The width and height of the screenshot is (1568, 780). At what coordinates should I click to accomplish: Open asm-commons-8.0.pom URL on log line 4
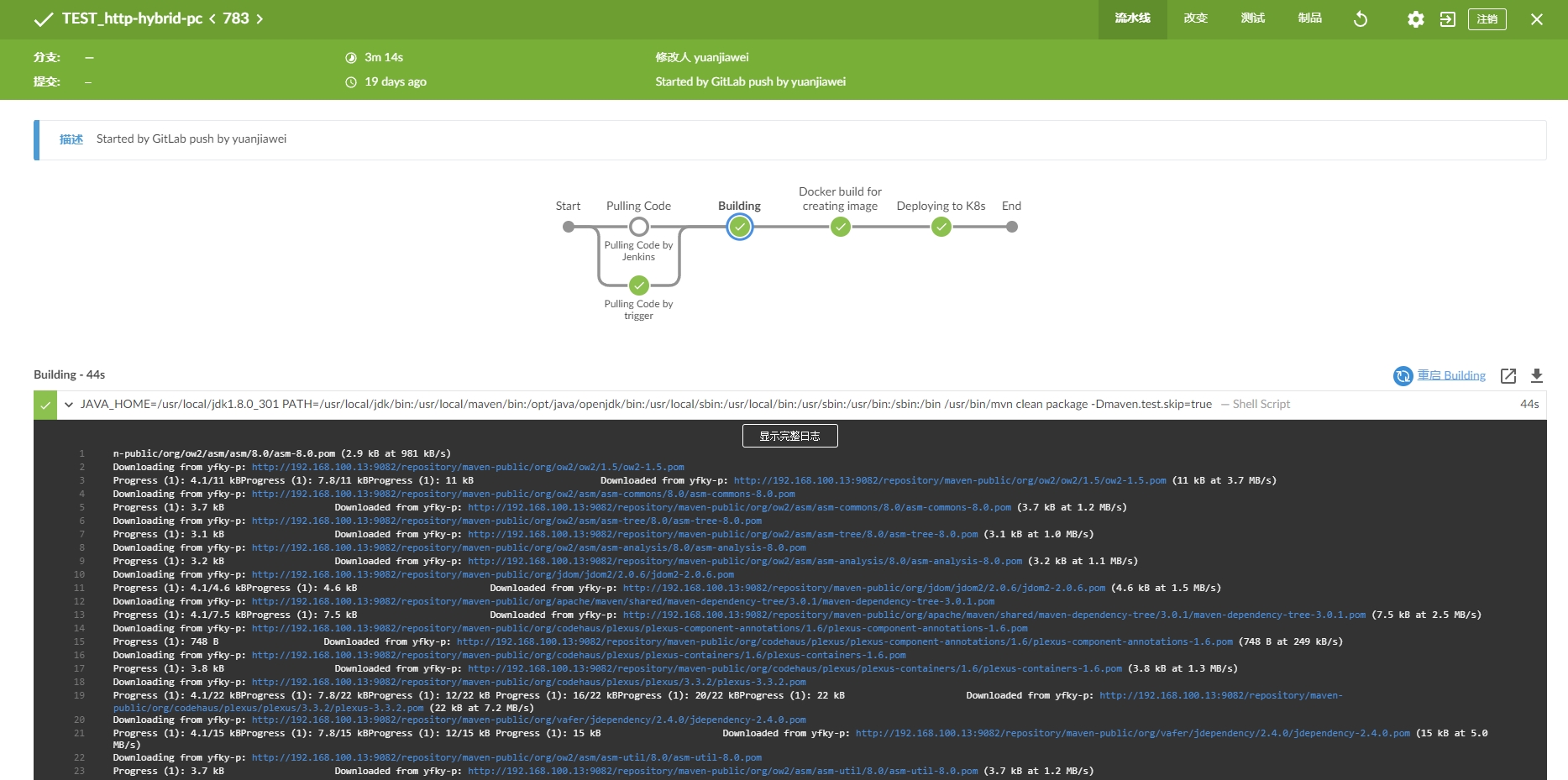523,494
